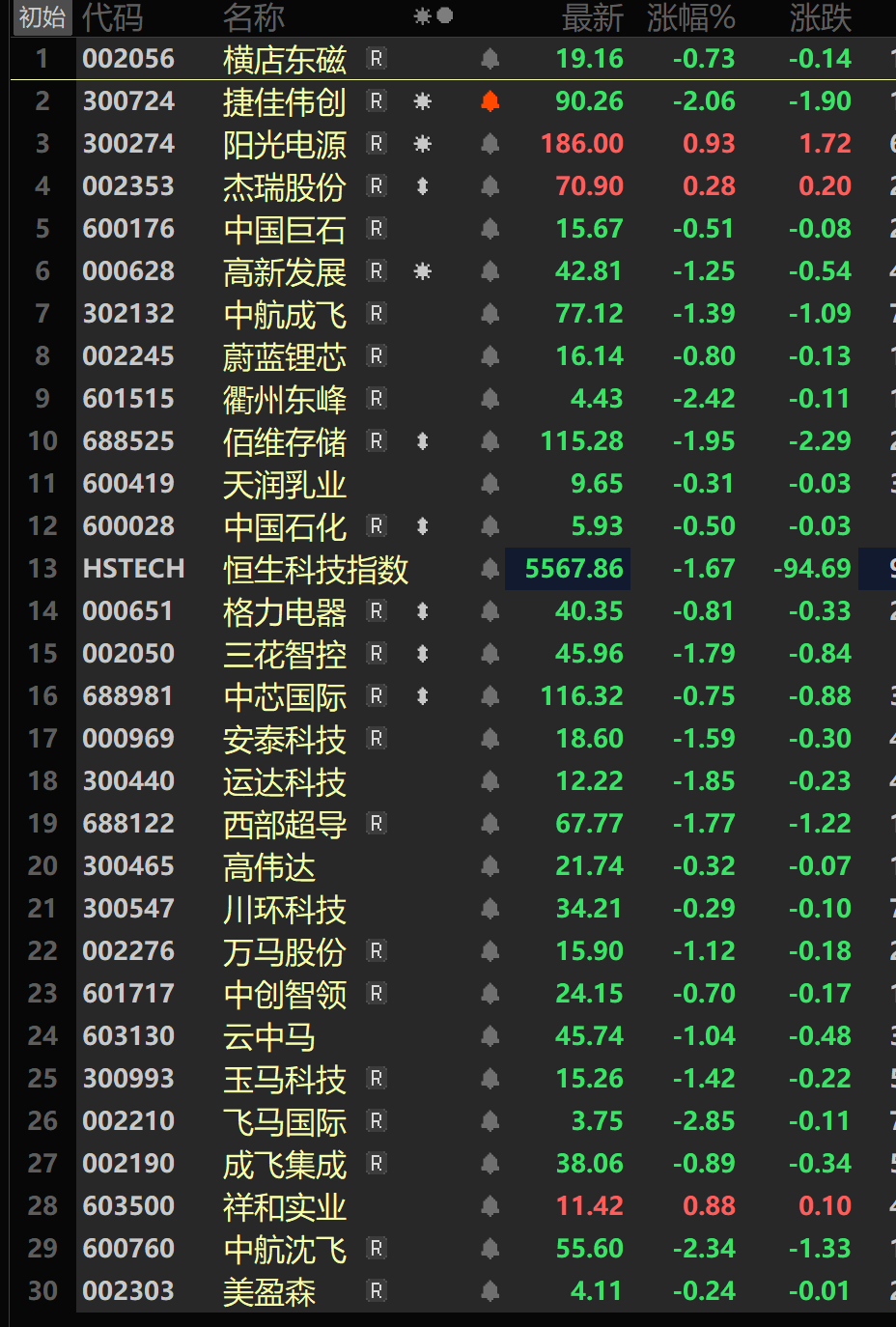Click the alert bell for 祥和实业
Image resolution: width=896 pixels, height=1327 pixels.
pyautogui.click(x=490, y=1206)
